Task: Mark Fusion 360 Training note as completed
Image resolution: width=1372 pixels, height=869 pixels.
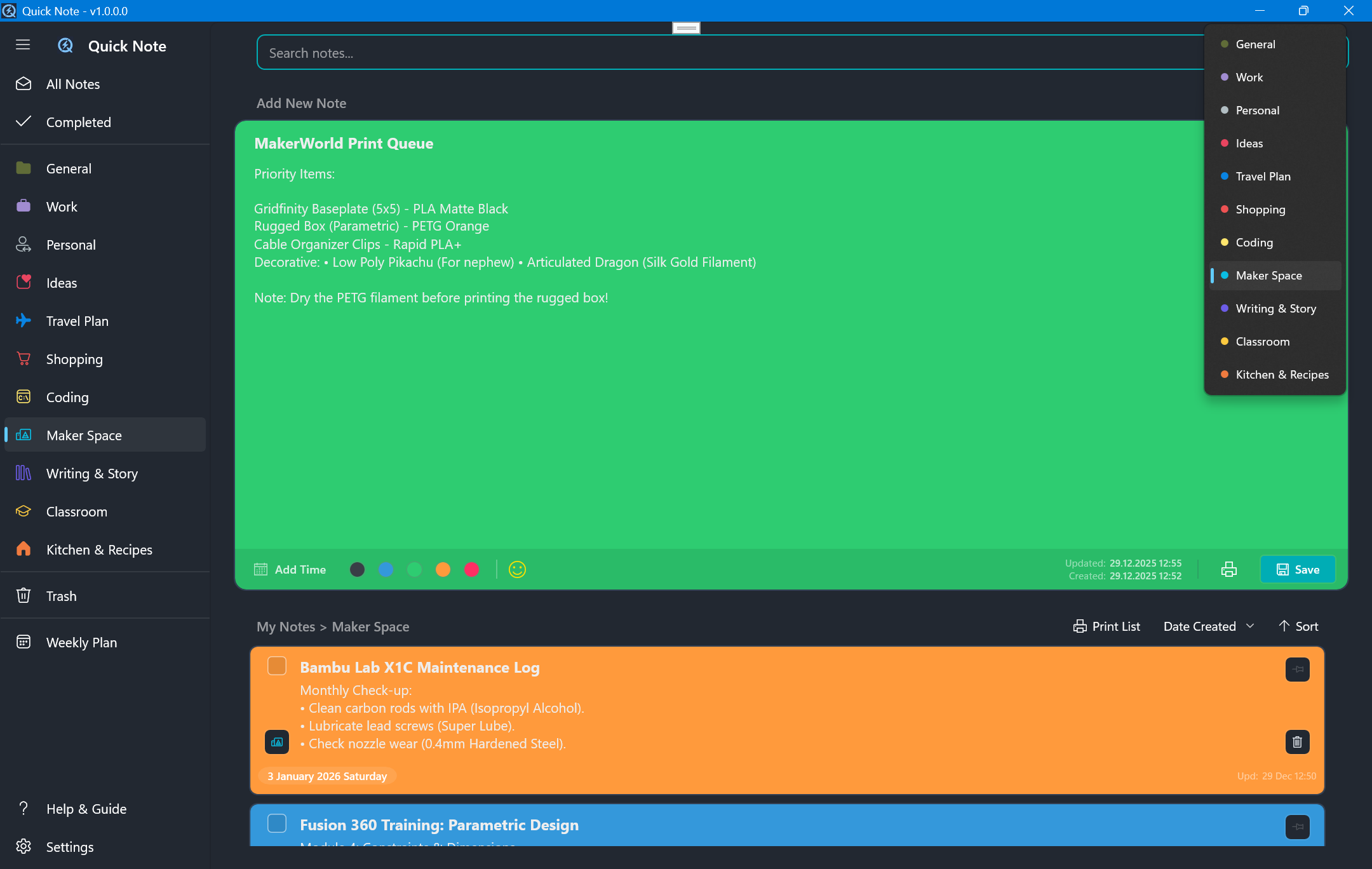Action: pos(277,823)
